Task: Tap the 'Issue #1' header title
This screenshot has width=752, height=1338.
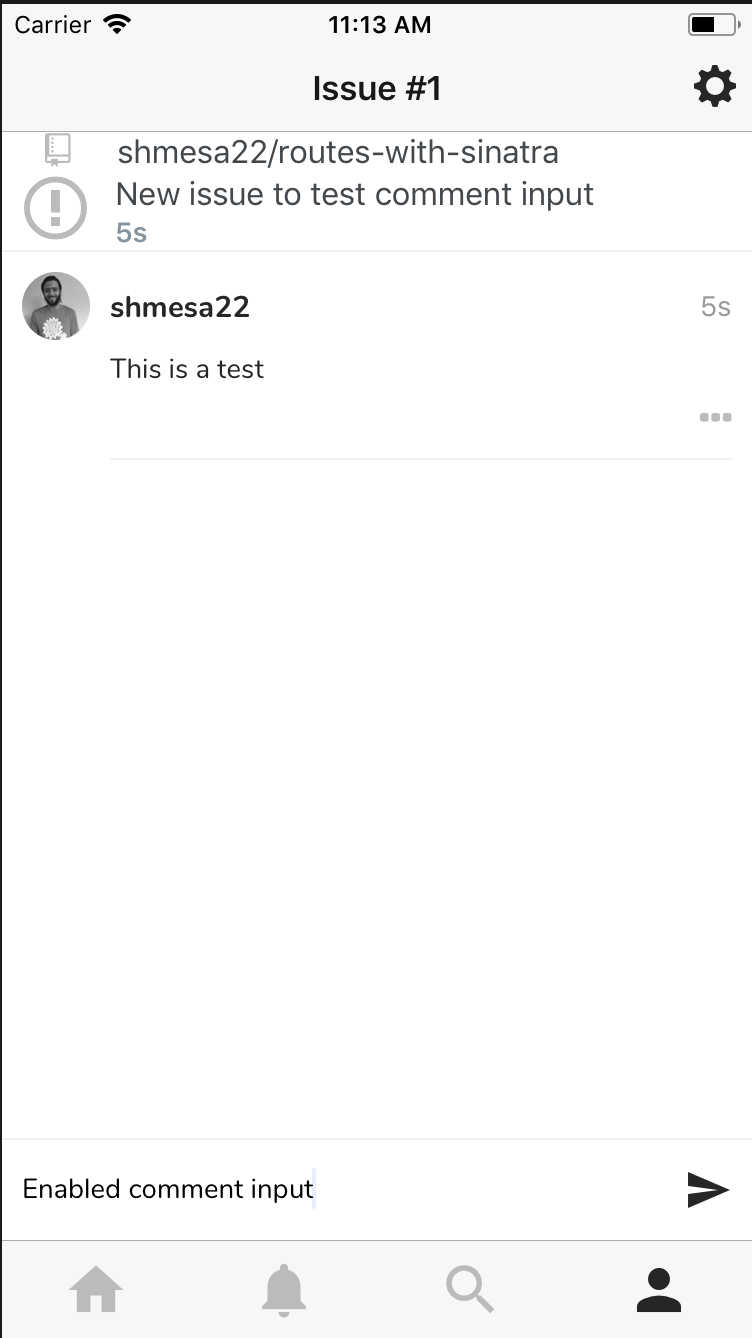Action: click(376, 88)
